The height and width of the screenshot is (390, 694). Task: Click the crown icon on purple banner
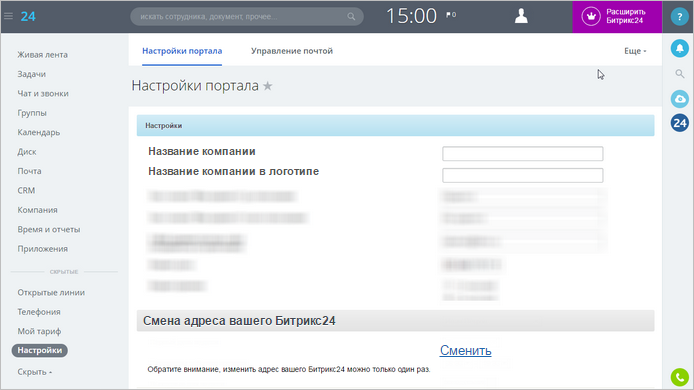[x=591, y=16]
